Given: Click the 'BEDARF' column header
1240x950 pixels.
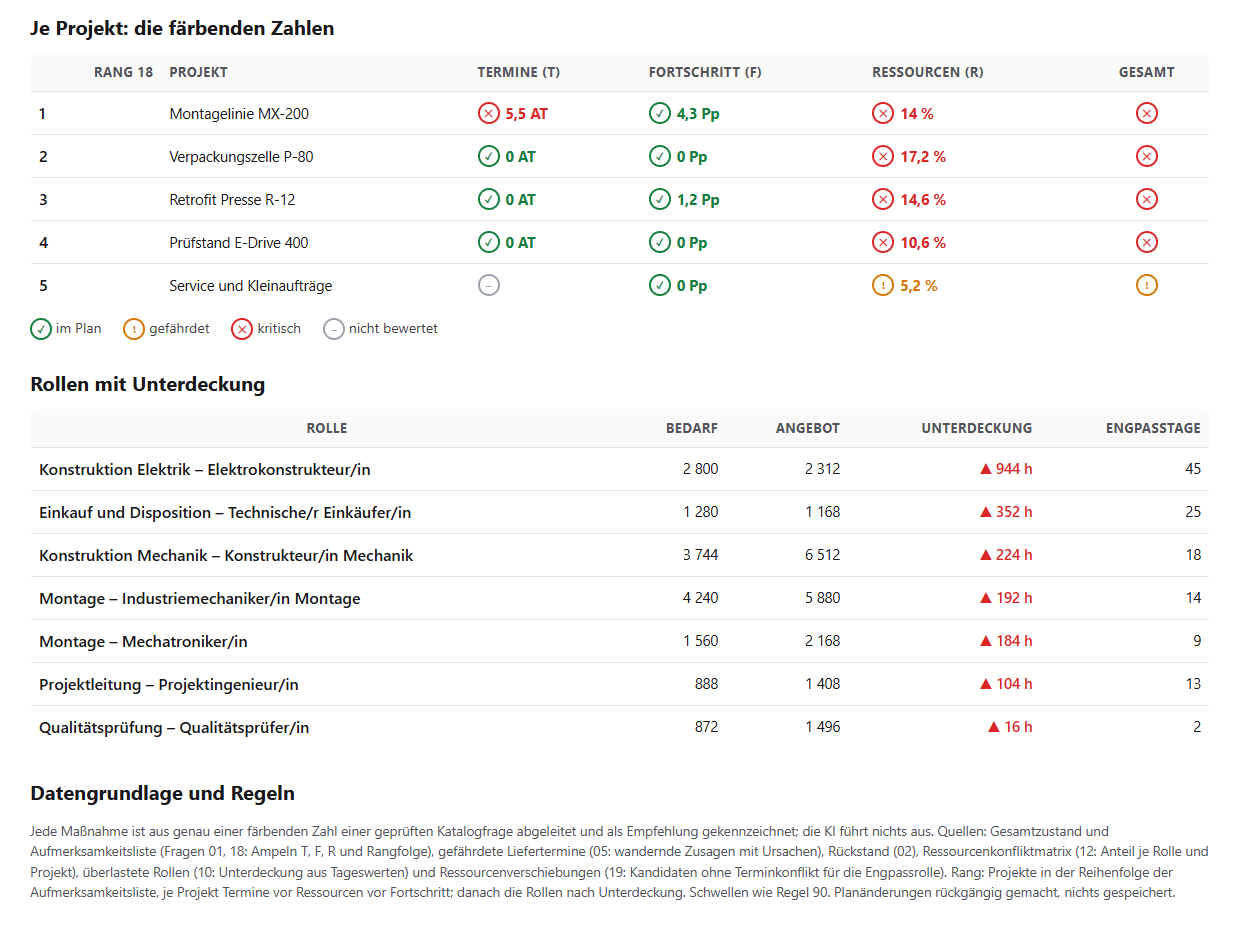Looking at the screenshot, I should [x=692, y=428].
